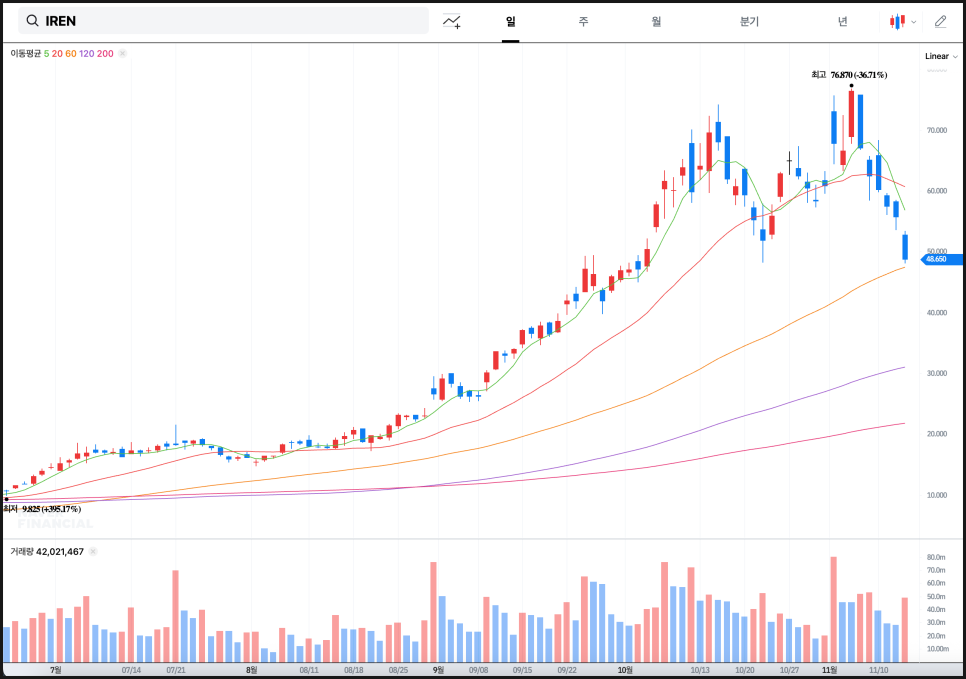Close the 거래량 volume indicator with its X
The height and width of the screenshot is (679, 966).
click(x=93, y=551)
